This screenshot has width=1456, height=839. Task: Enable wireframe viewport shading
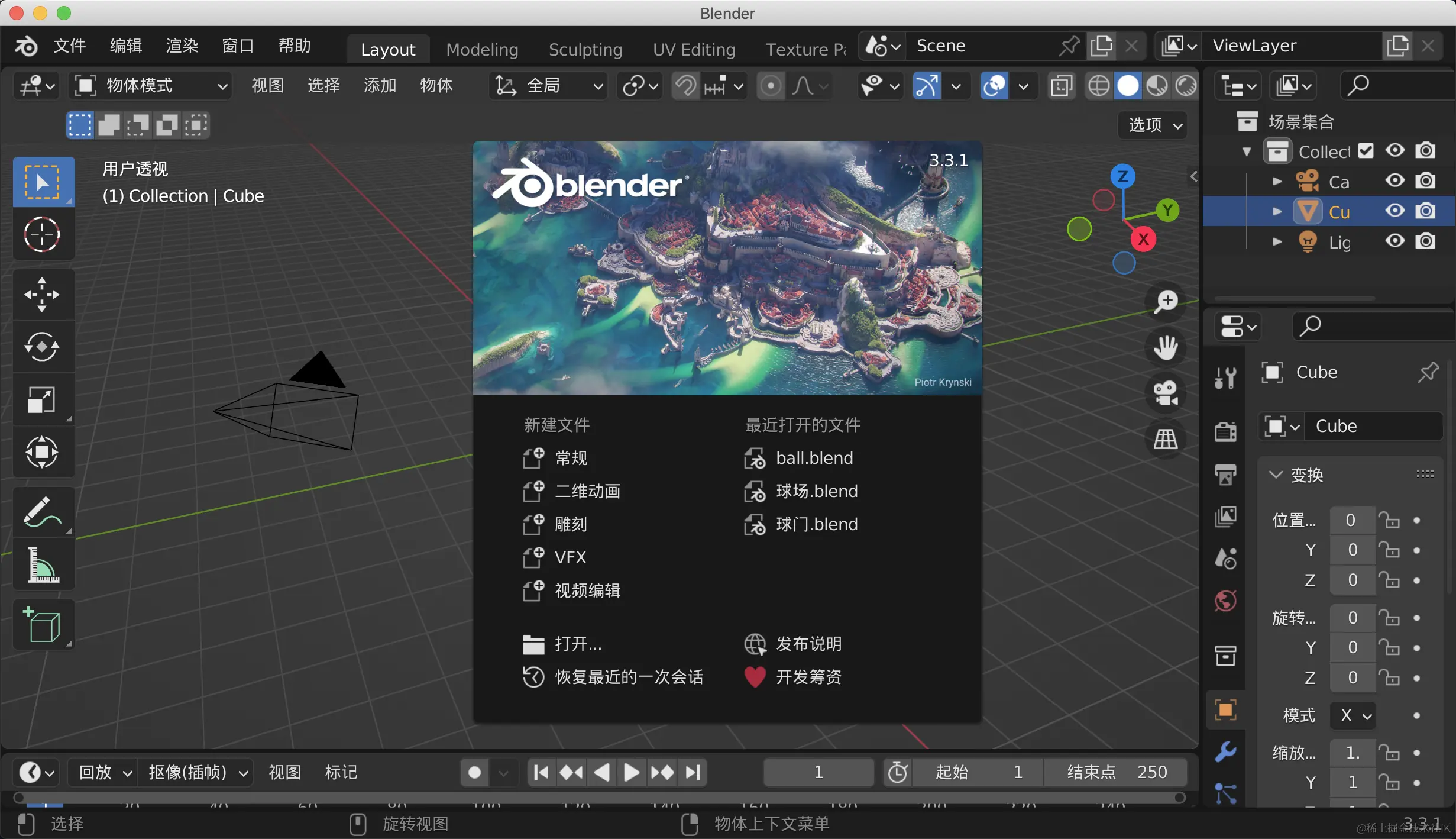[x=1098, y=86]
